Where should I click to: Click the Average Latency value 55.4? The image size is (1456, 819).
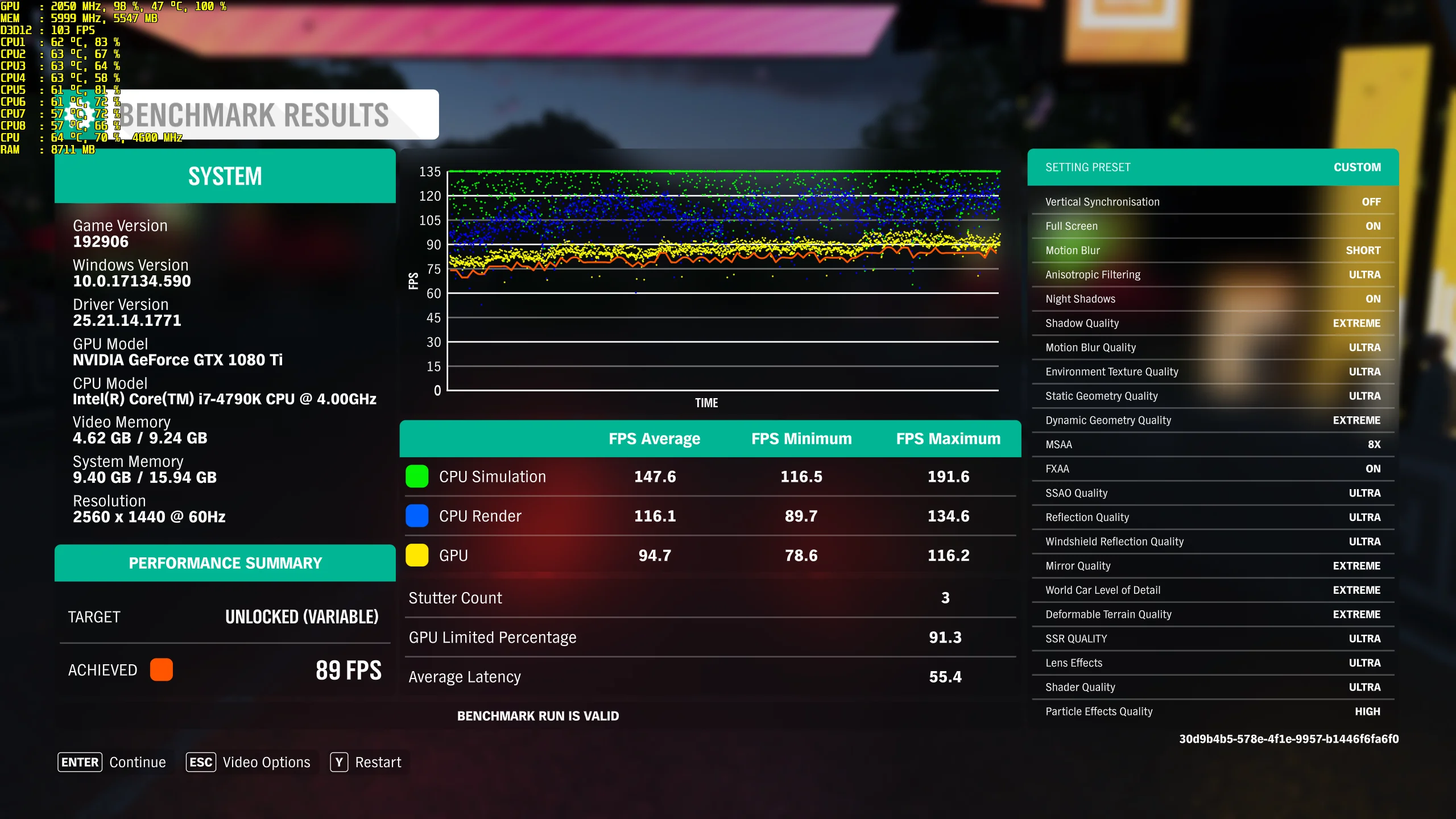pos(945,677)
